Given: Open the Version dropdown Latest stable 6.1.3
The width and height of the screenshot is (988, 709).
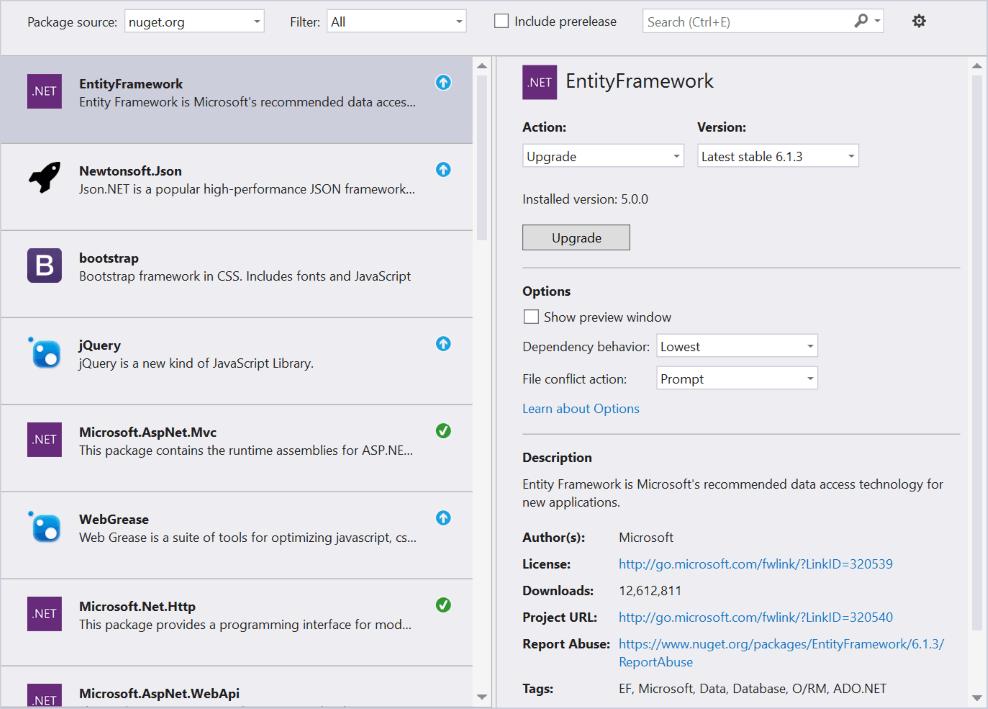Looking at the screenshot, I should 778,156.
